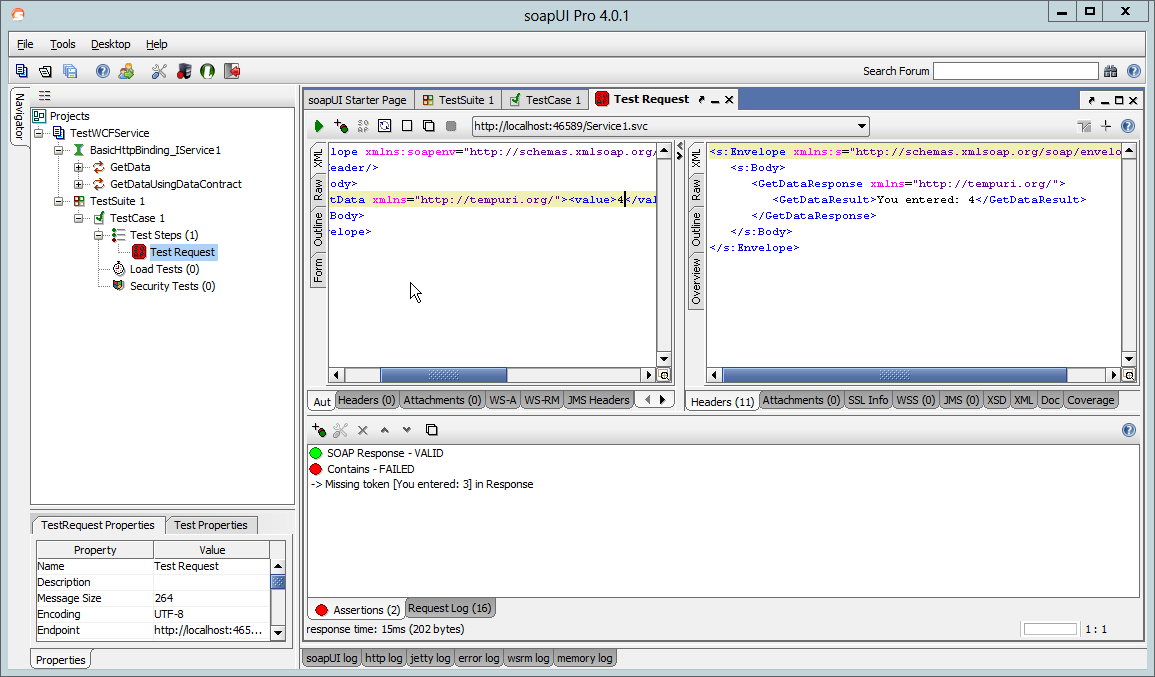
Task: Click the properties table vertical scrollbar thumb
Action: point(278,582)
